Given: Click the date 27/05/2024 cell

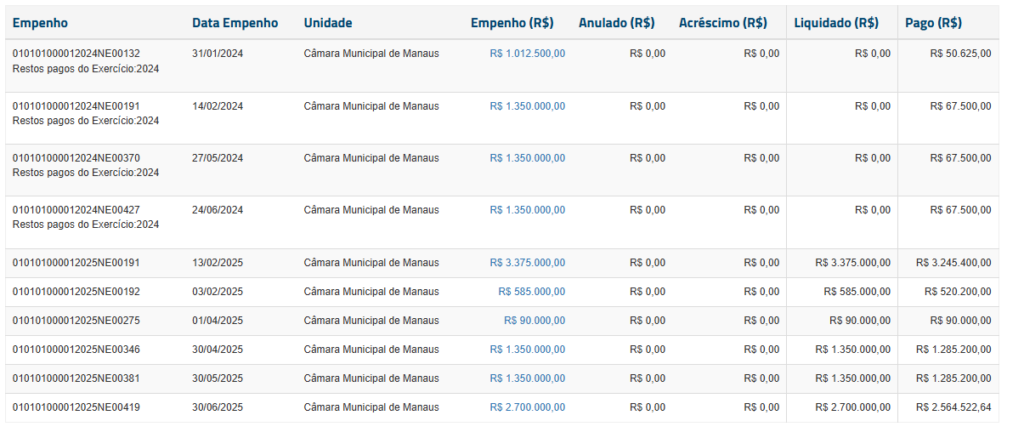Looking at the screenshot, I should click(217, 158).
